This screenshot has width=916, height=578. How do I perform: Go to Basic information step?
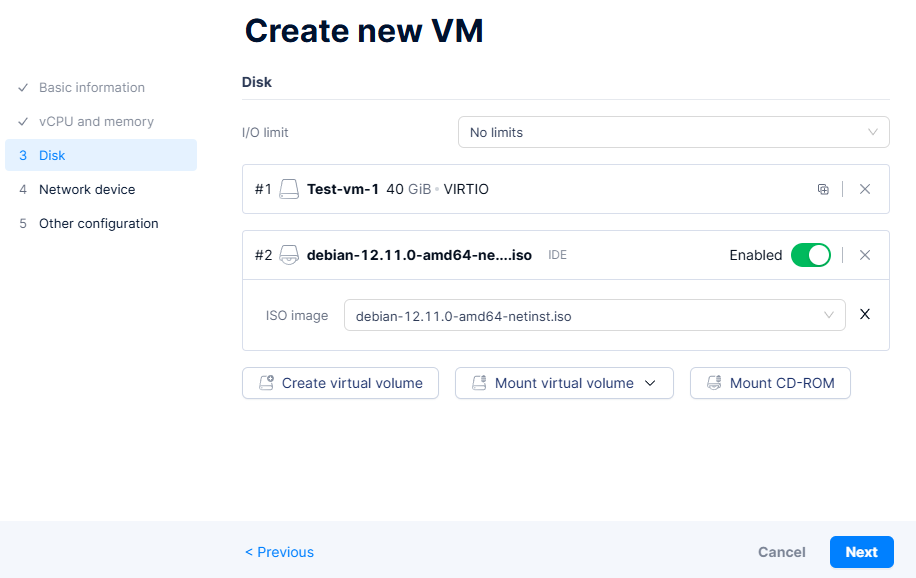click(92, 88)
